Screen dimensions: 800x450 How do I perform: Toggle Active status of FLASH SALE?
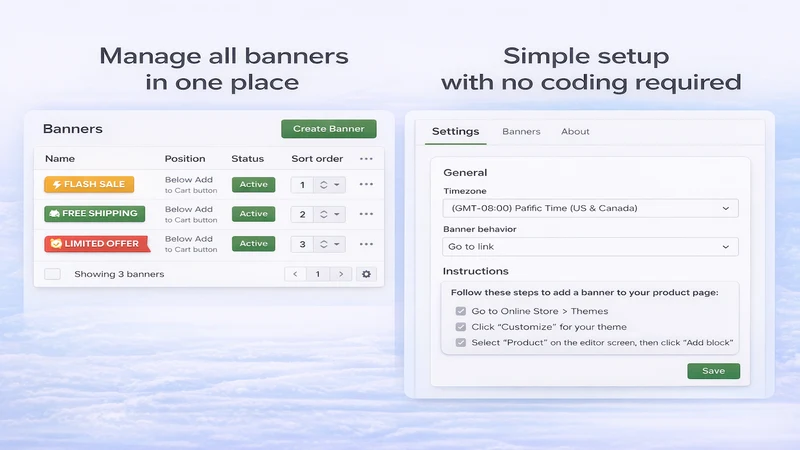coord(254,184)
